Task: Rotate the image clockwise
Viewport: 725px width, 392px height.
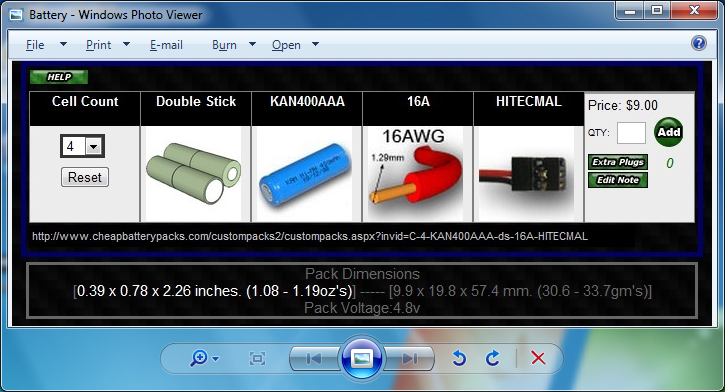Action: click(492, 358)
